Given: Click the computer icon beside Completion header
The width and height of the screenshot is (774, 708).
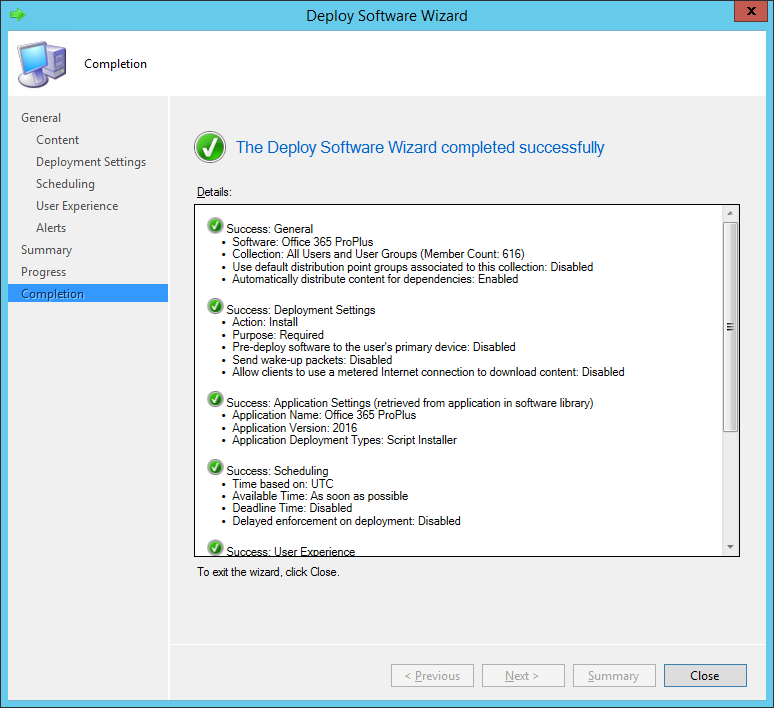Looking at the screenshot, I should coord(42,64).
